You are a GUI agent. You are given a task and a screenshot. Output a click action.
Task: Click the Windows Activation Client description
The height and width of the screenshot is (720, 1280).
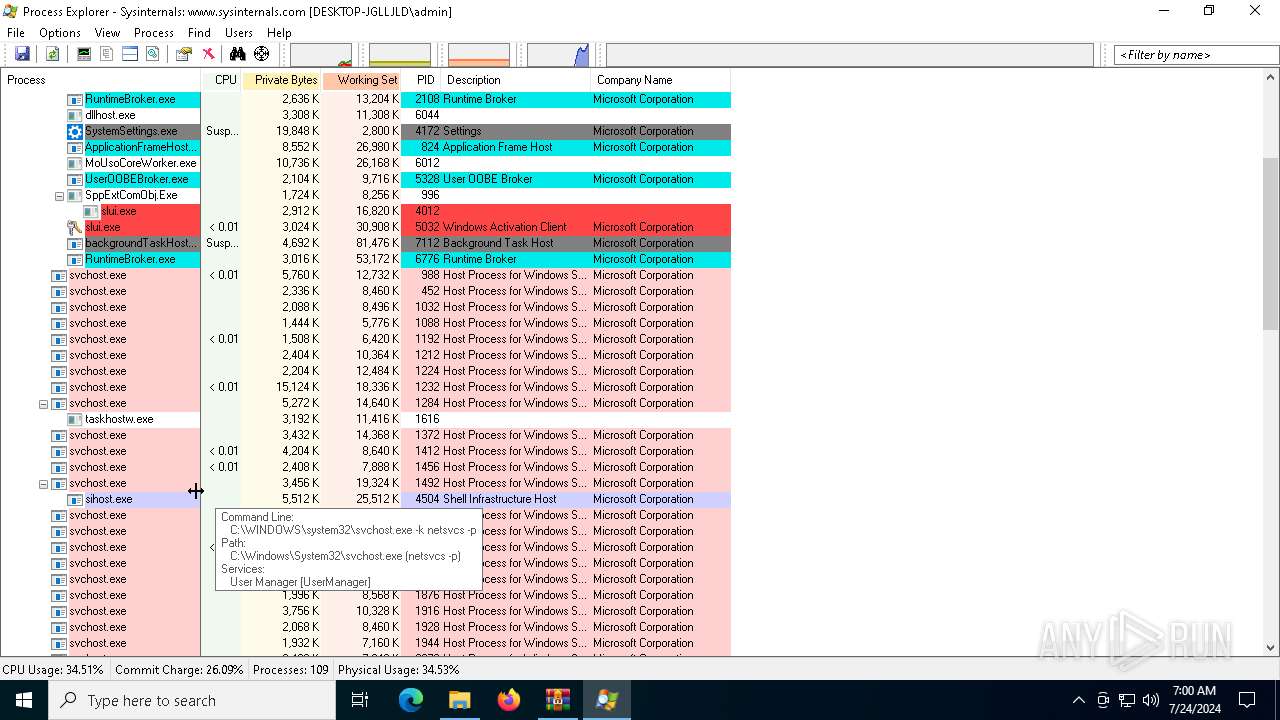click(505, 227)
